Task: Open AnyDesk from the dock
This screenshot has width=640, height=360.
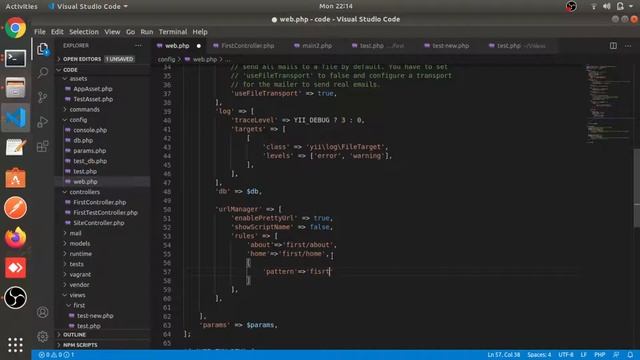Action: pyautogui.click(x=16, y=268)
